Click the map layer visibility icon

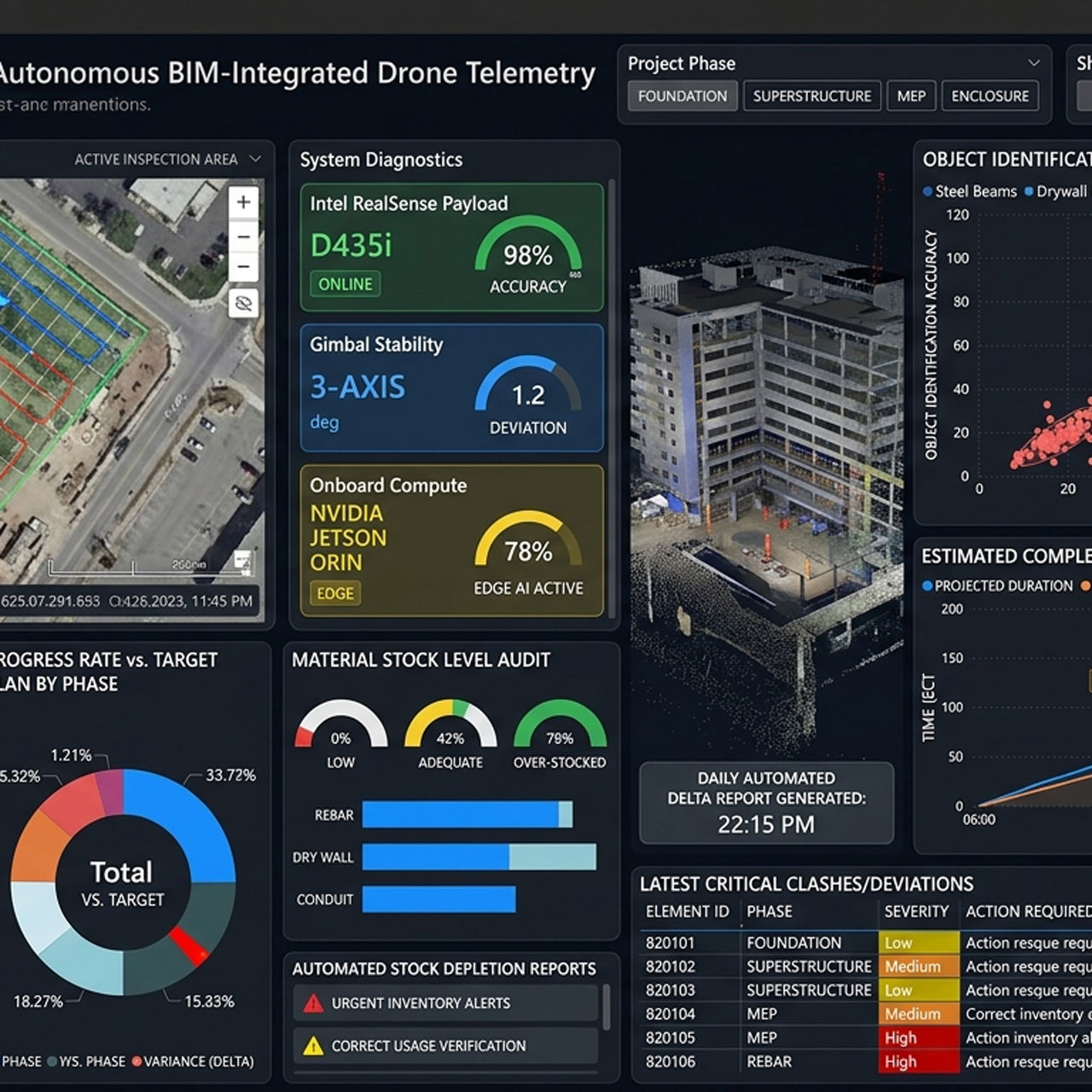243,304
